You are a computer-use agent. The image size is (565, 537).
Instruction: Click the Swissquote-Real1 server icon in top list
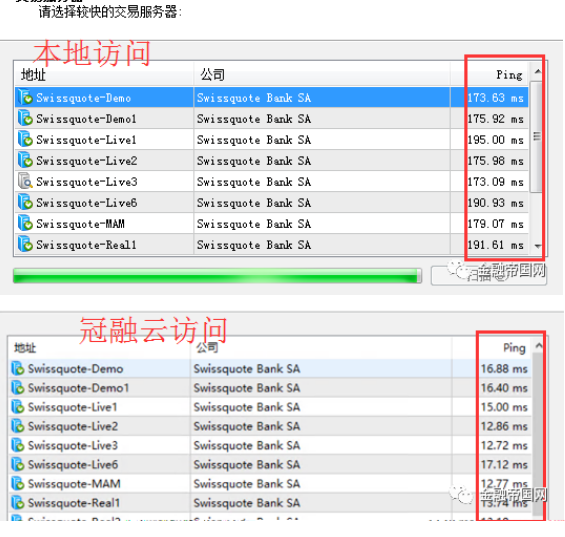(x=25, y=244)
